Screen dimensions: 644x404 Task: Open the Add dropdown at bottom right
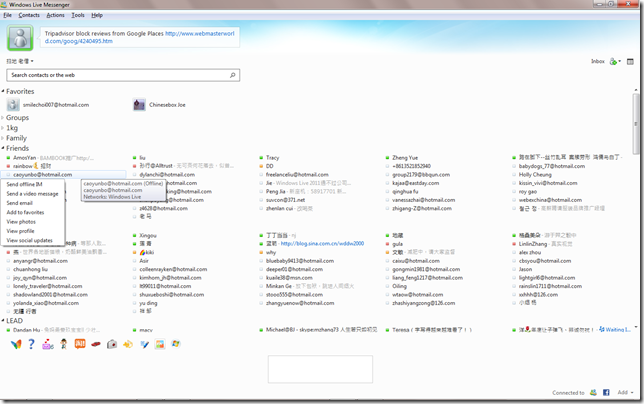(x=625, y=393)
